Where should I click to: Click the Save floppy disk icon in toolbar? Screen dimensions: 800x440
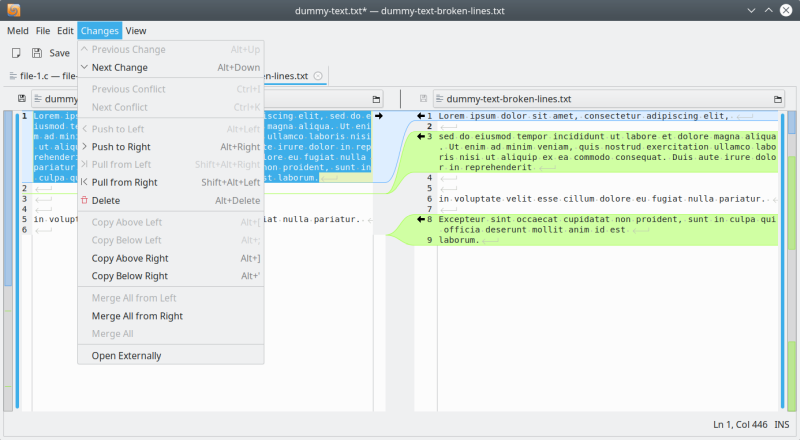37,53
